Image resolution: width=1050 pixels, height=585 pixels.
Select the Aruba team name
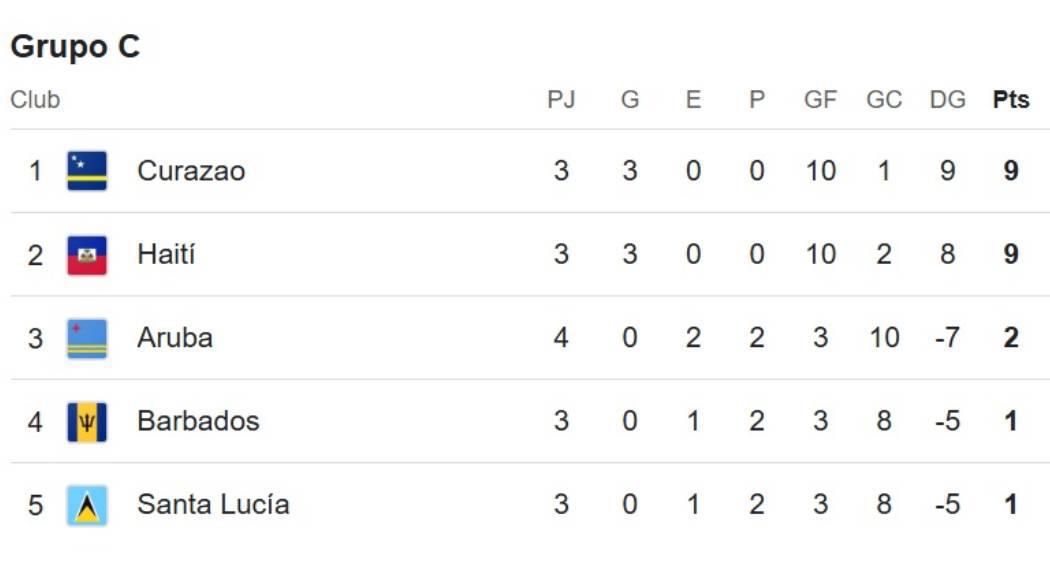[175, 338]
